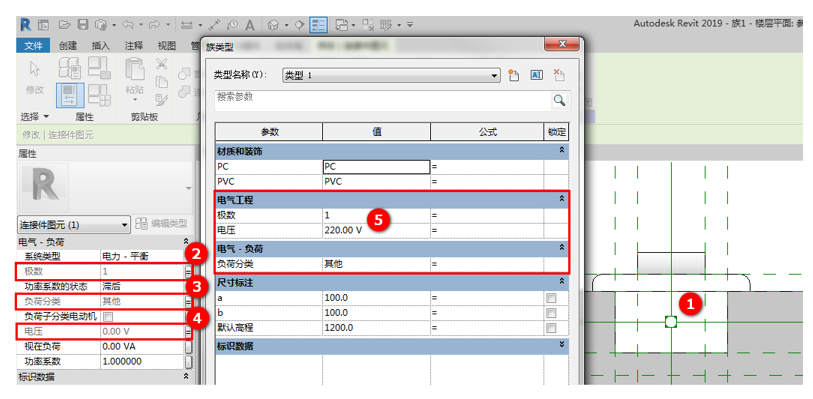Click the Open folder icon in quick access toolbar
Viewport: 813px width, 399px height.
coord(64,24)
